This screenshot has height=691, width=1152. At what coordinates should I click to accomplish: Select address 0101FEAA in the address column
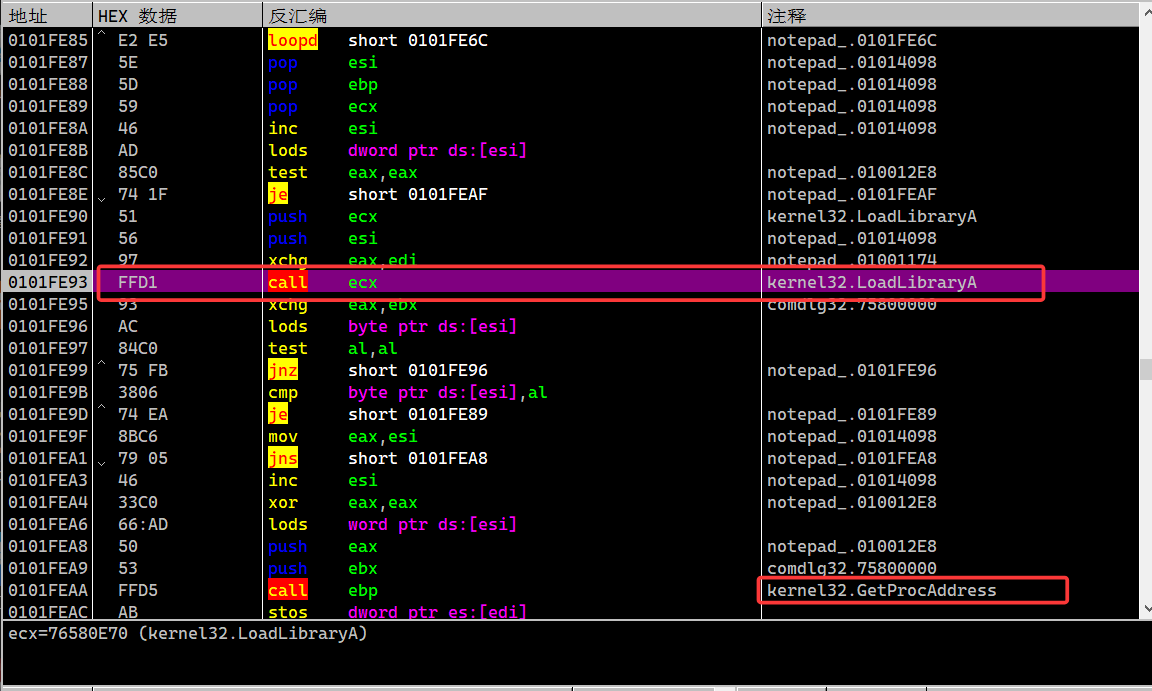point(47,590)
